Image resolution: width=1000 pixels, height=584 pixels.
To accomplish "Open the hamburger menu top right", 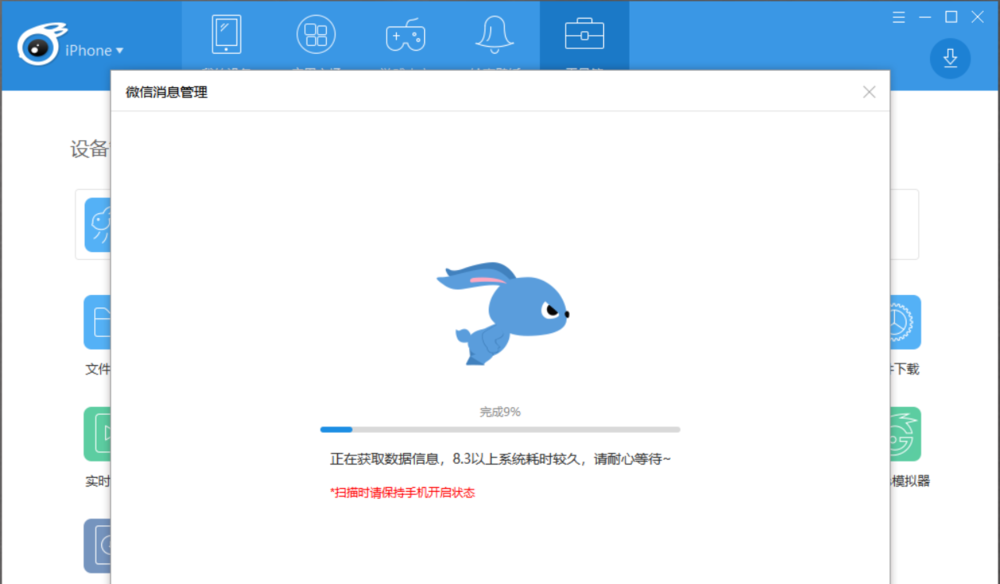I will click(x=898, y=16).
